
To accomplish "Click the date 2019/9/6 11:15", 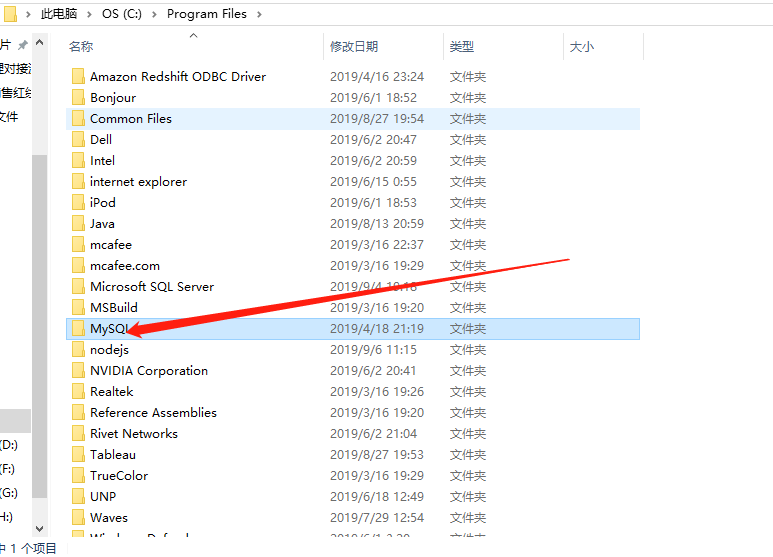I will tap(373, 350).
